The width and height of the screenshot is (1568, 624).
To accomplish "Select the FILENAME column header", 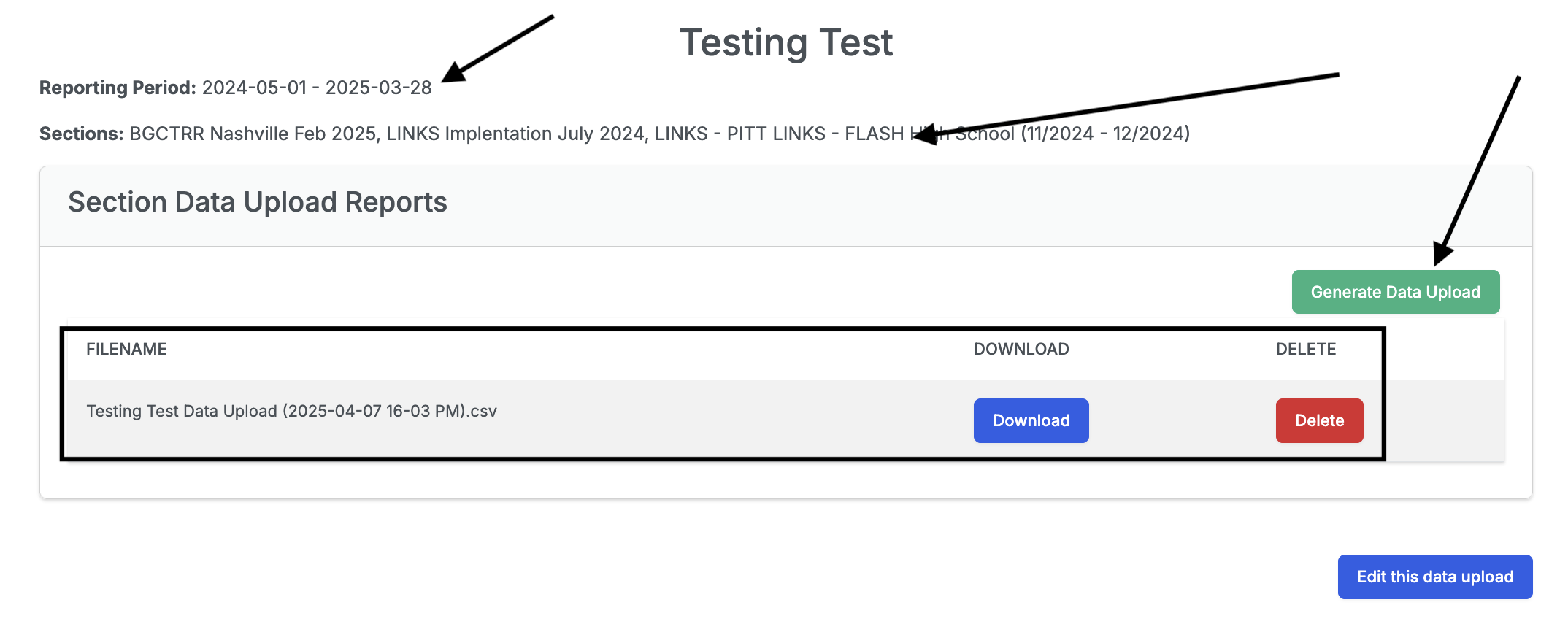I will coord(126,349).
